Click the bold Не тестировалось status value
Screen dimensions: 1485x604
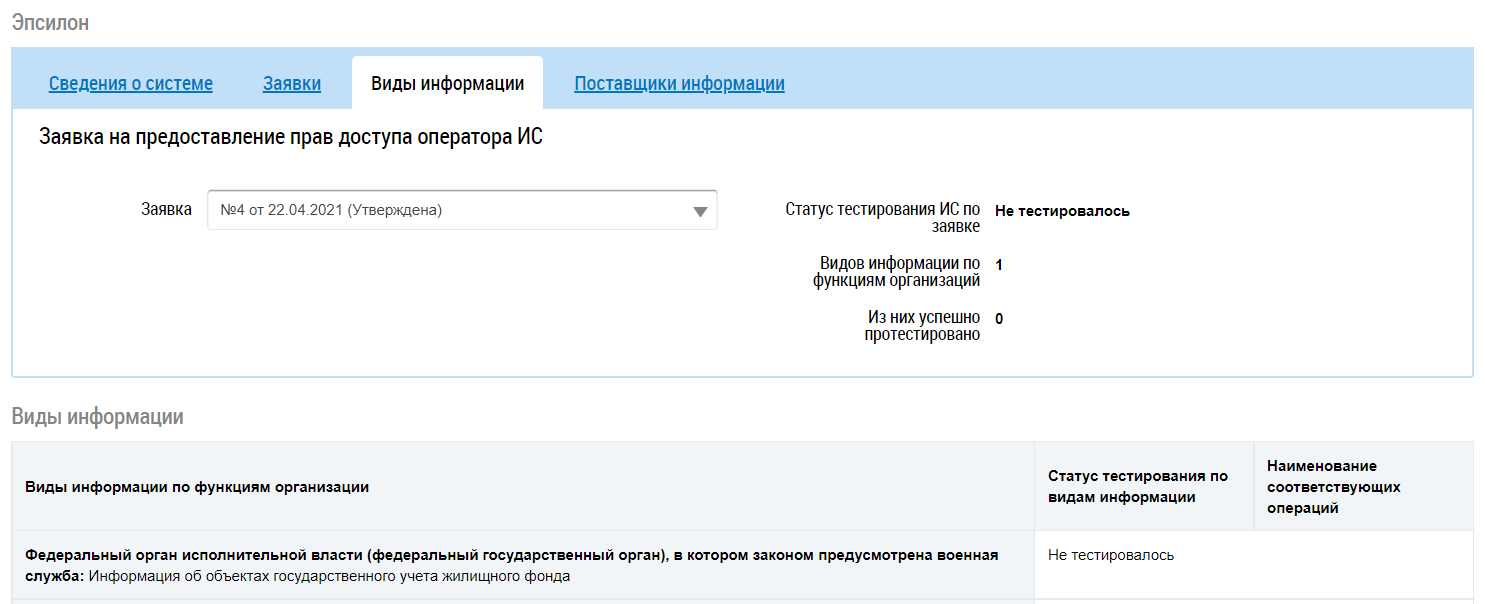point(1062,211)
